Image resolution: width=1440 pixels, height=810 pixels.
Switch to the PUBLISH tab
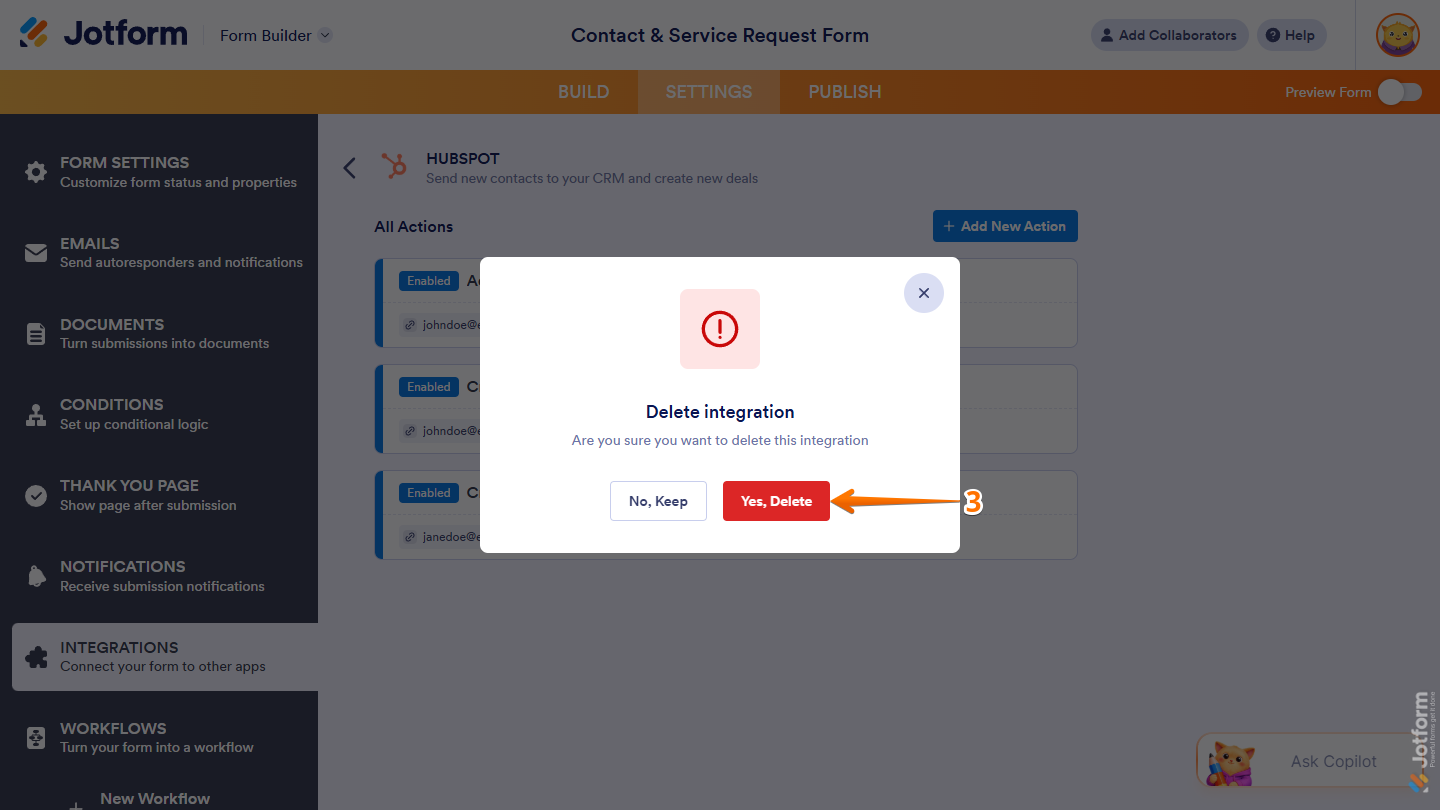845,91
